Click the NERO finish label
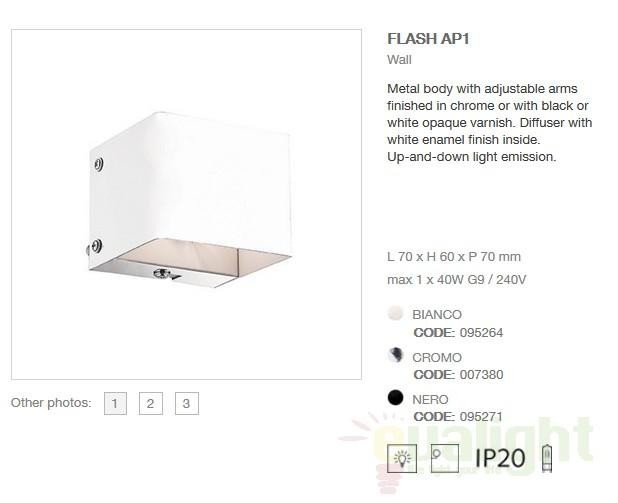Screen dimensions: 618x503 pyautogui.click(x=430, y=399)
